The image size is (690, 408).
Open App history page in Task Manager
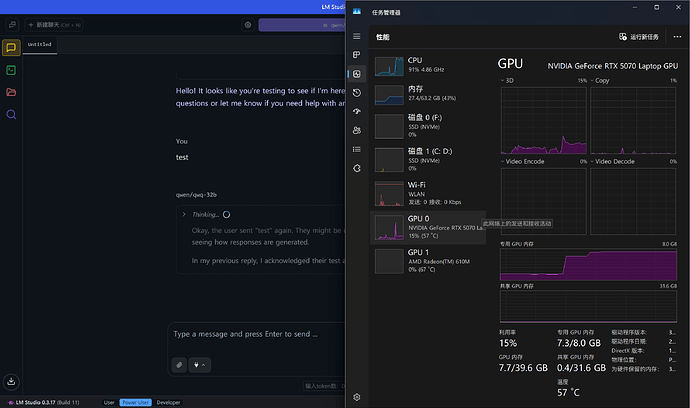point(357,93)
